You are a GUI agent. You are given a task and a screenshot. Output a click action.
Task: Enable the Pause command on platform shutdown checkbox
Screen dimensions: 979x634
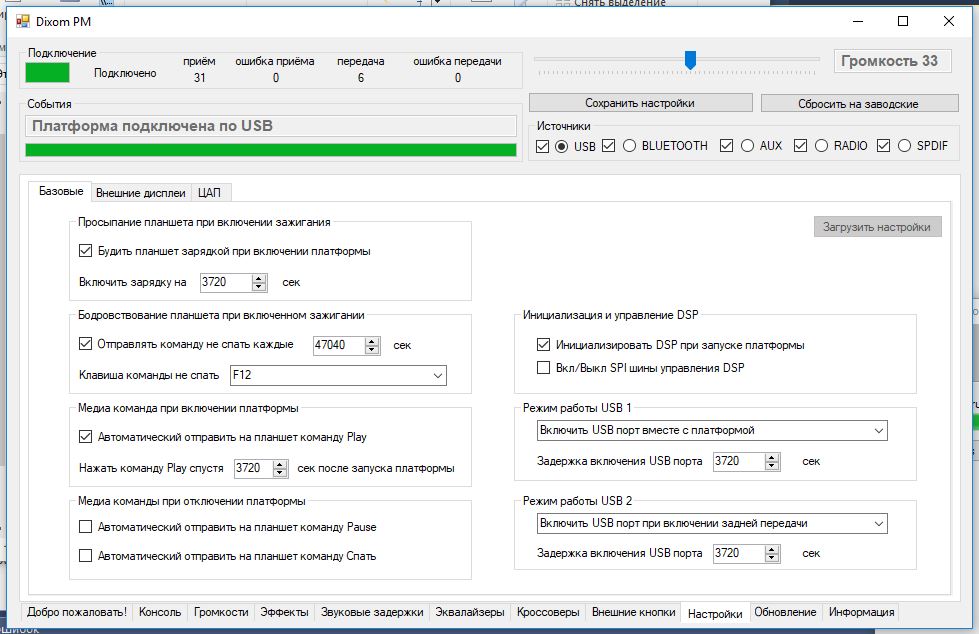pyautogui.click(x=85, y=527)
